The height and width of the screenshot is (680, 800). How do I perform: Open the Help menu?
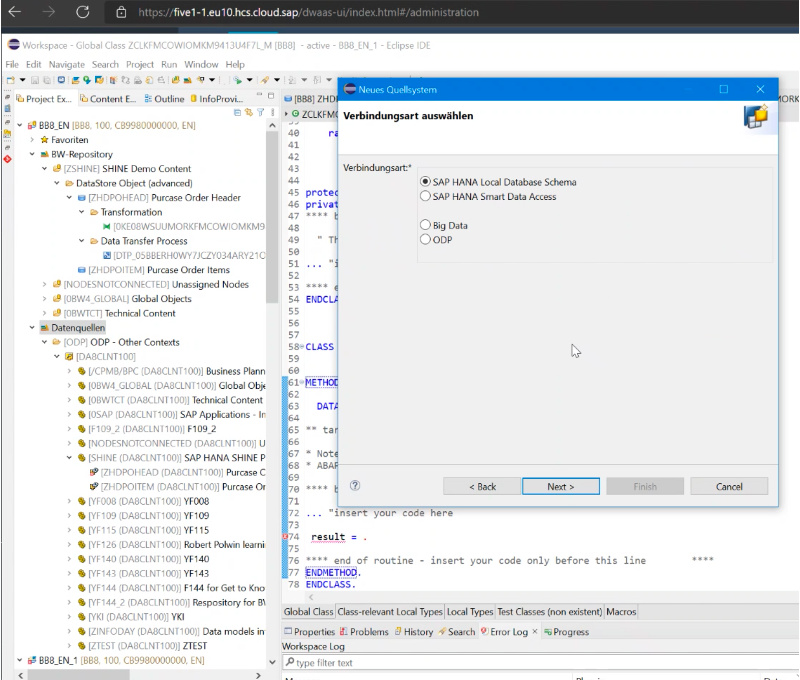pyautogui.click(x=235, y=64)
